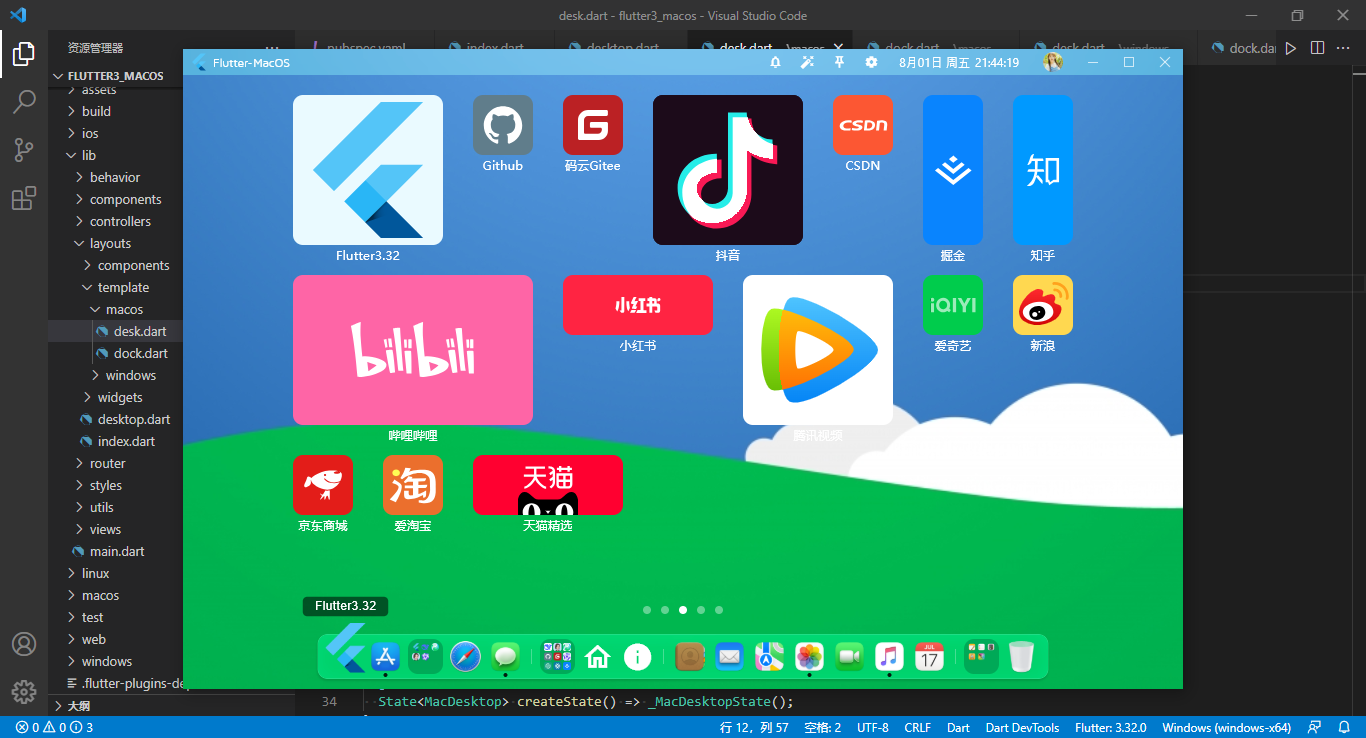Open the info circle icon in dock
1366x738 pixels.
[638, 657]
